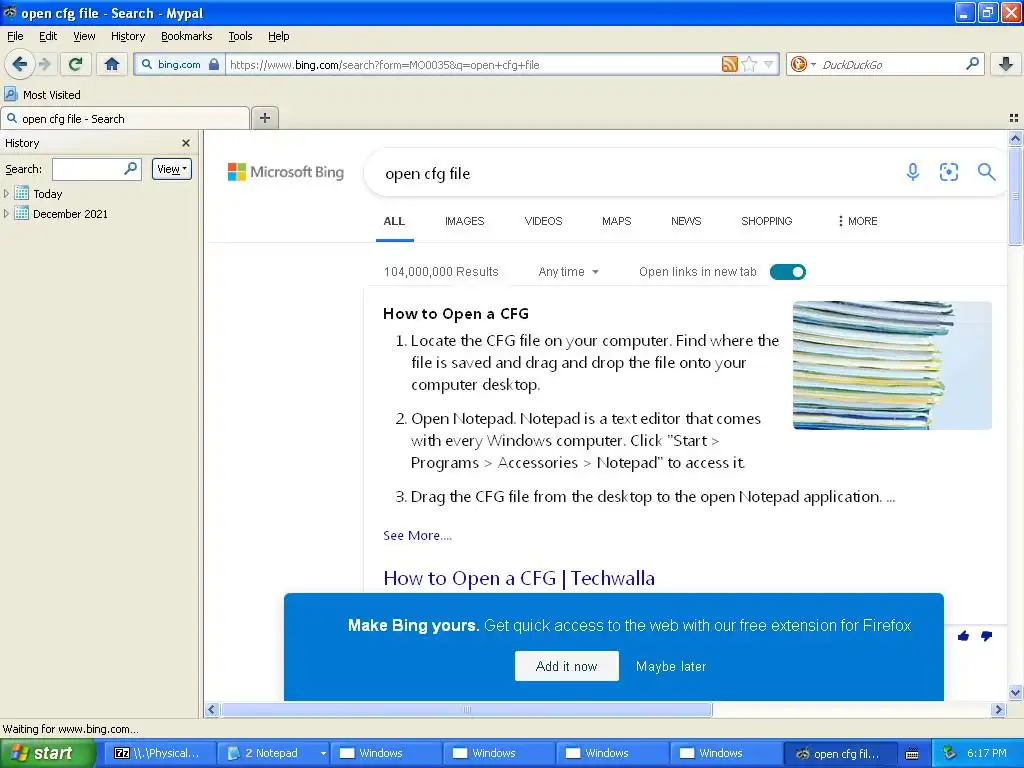
Task: Open the MORE results menu
Action: 857,221
